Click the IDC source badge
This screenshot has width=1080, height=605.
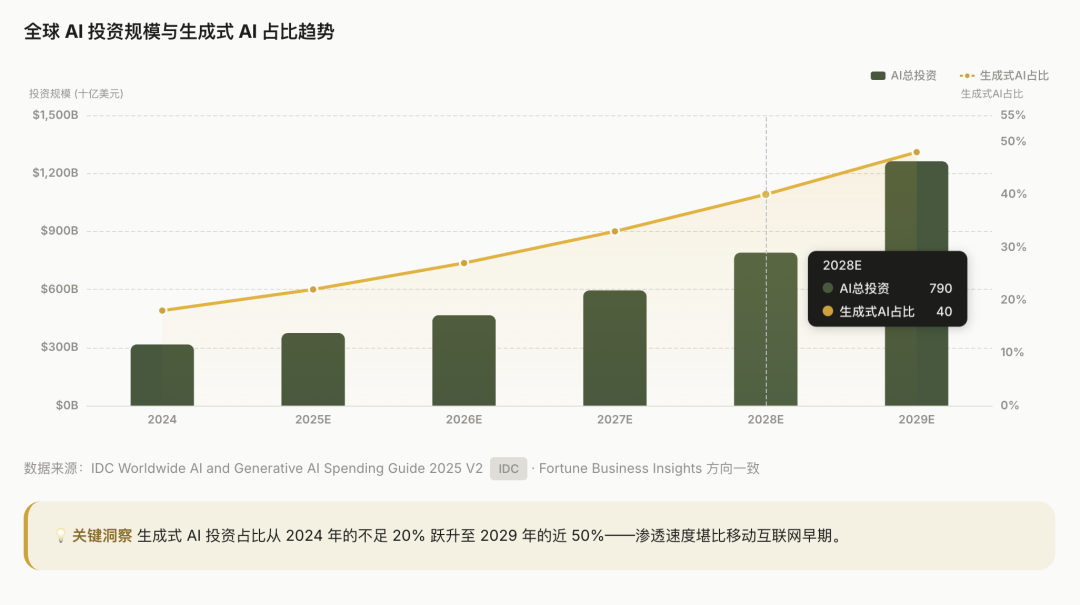pyautogui.click(x=508, y=469)
